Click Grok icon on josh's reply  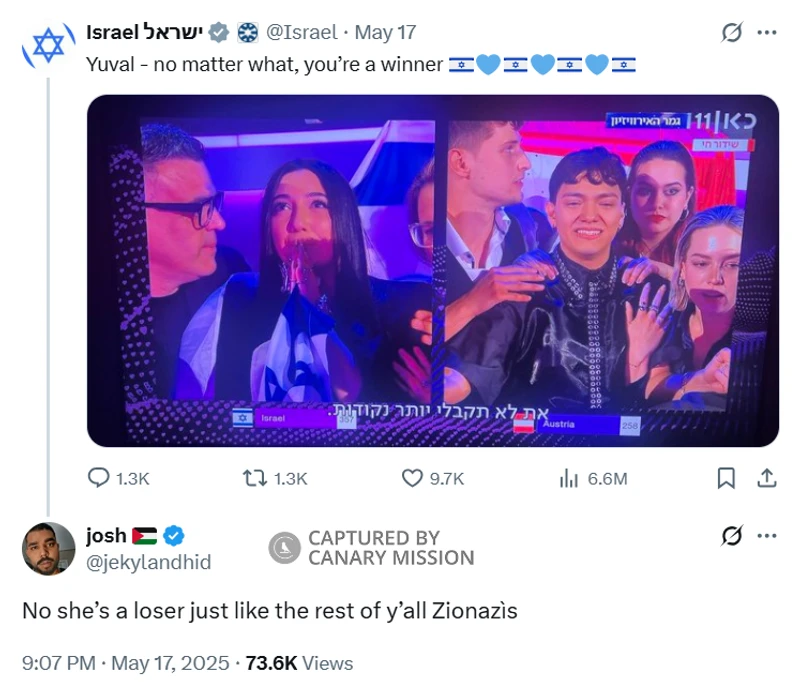(731, 537)
